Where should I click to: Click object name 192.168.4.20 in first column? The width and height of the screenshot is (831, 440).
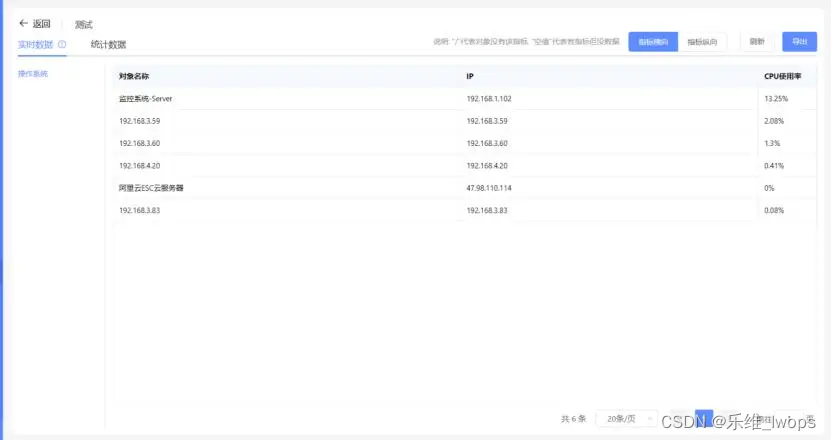[139, 165]
